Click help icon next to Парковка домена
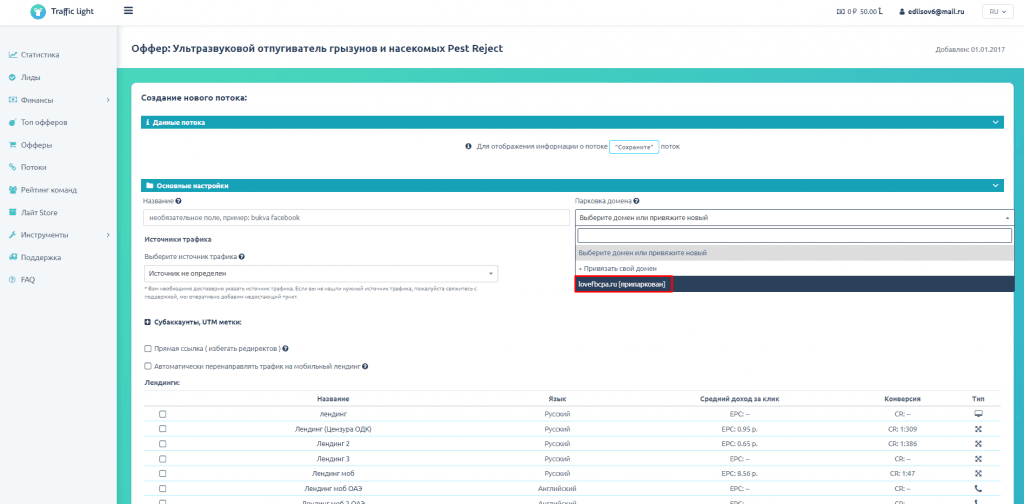Viewport: 1024px width, 504px height. click(x=636, y=202)
